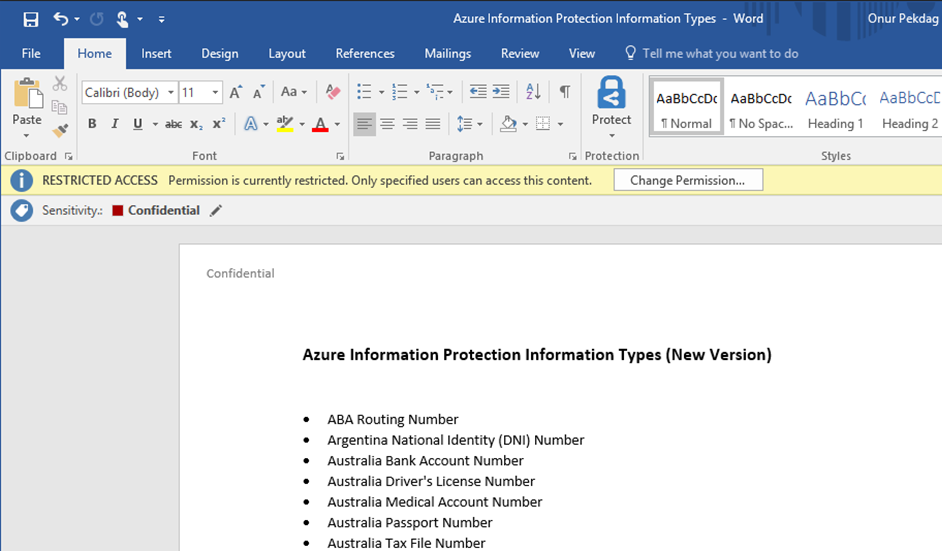942x551 pixels.
Task: Switch to the Review tab
Action: point(520,53)
